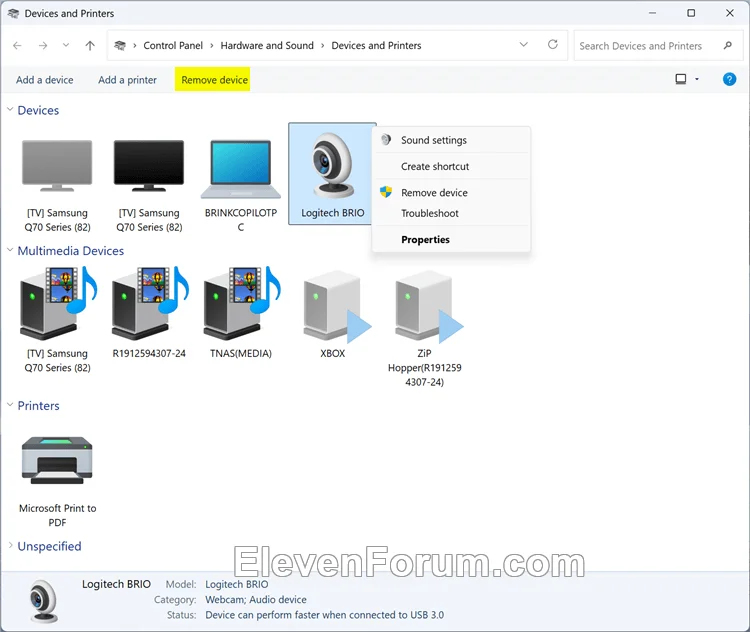Image resolution: width=750 pixels, height=632 pixels.
Task: Select Microsoft Print to PDF printer
Action: pos(57,481)
